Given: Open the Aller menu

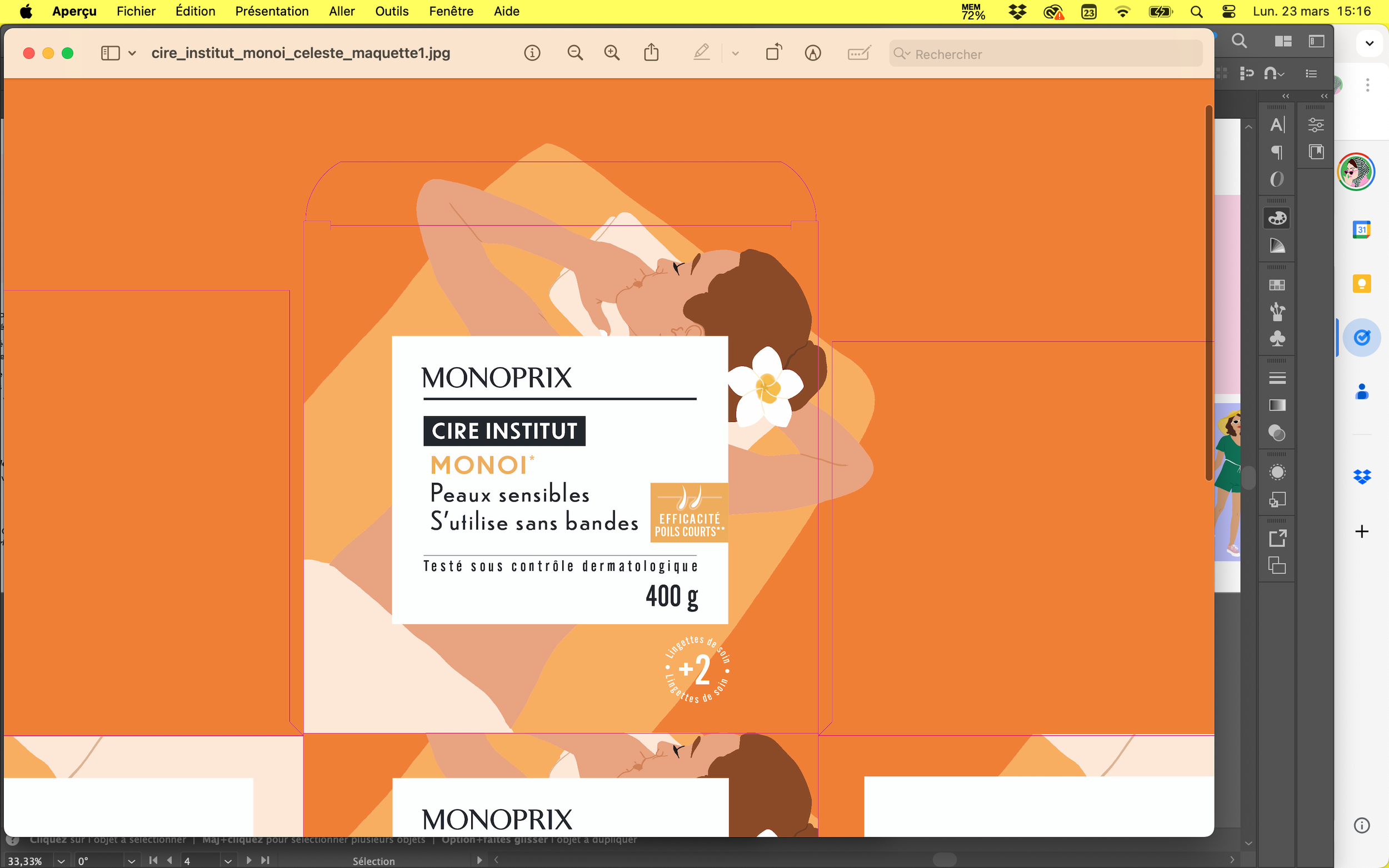Looking at the screenshot, I should click(342, 11).
